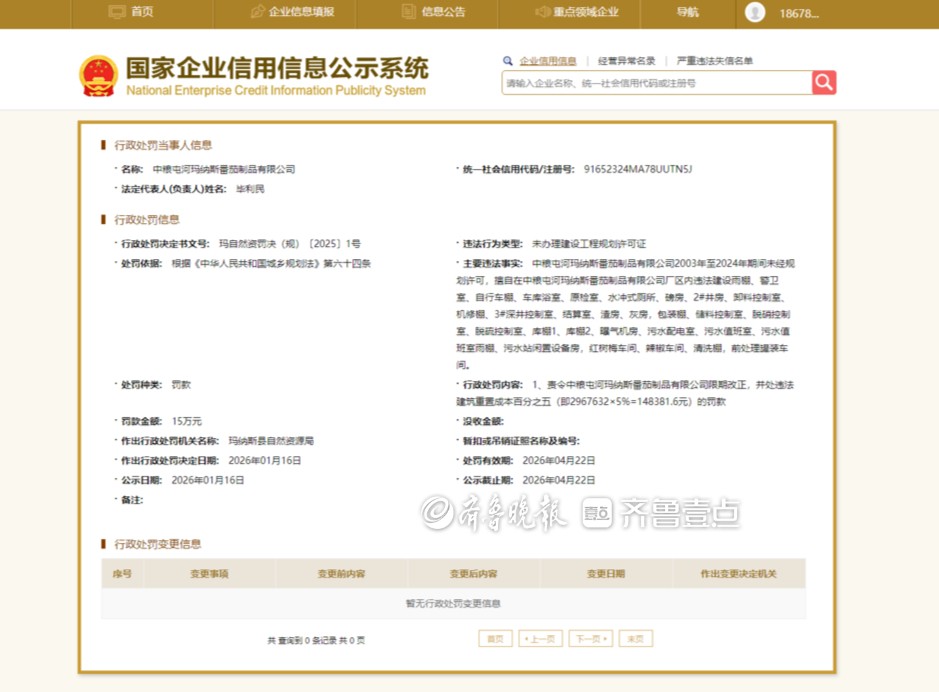Click the red search magnifier button
The image size is (939, 692).
click(x=824, y=83)
